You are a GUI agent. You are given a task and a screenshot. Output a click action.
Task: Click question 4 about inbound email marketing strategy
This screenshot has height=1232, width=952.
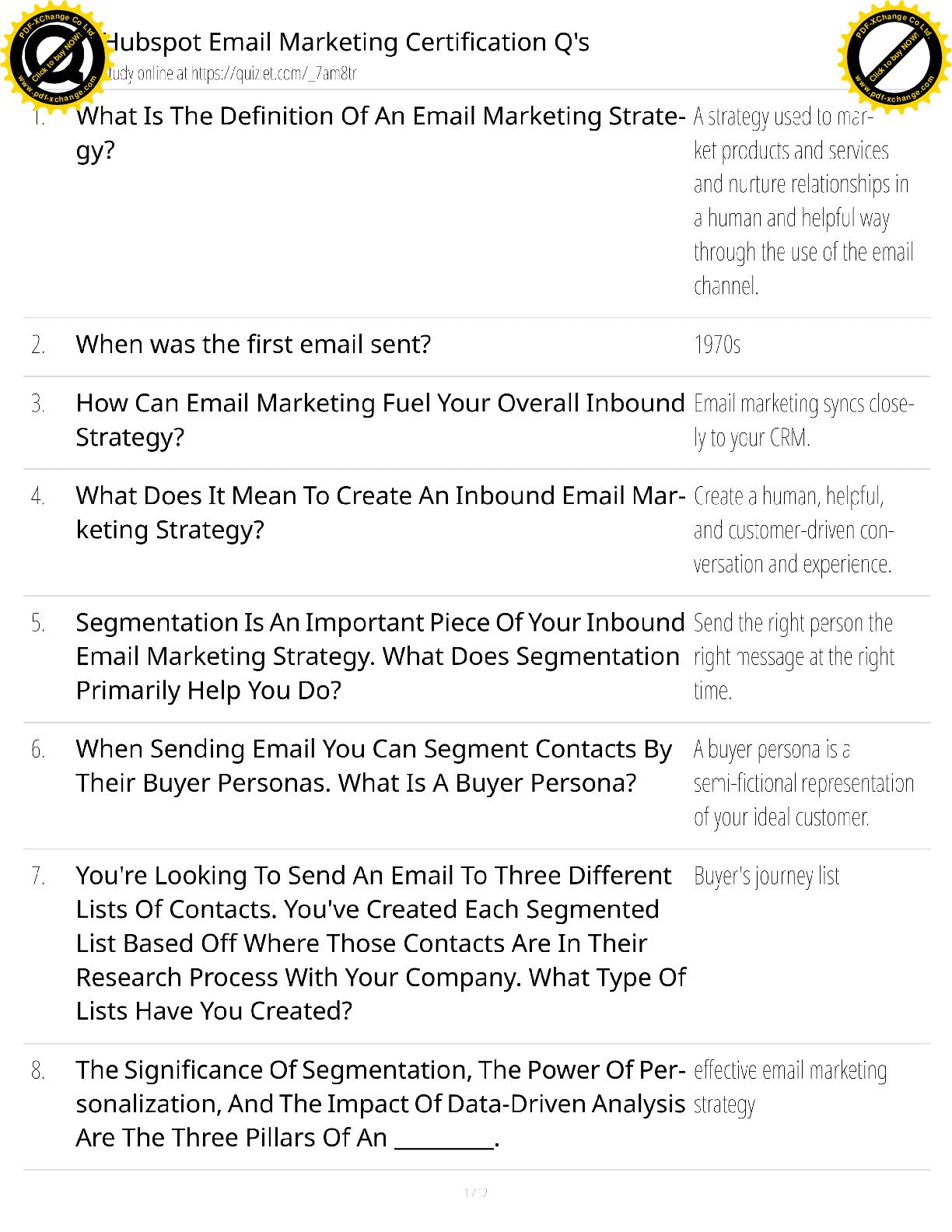380,513
